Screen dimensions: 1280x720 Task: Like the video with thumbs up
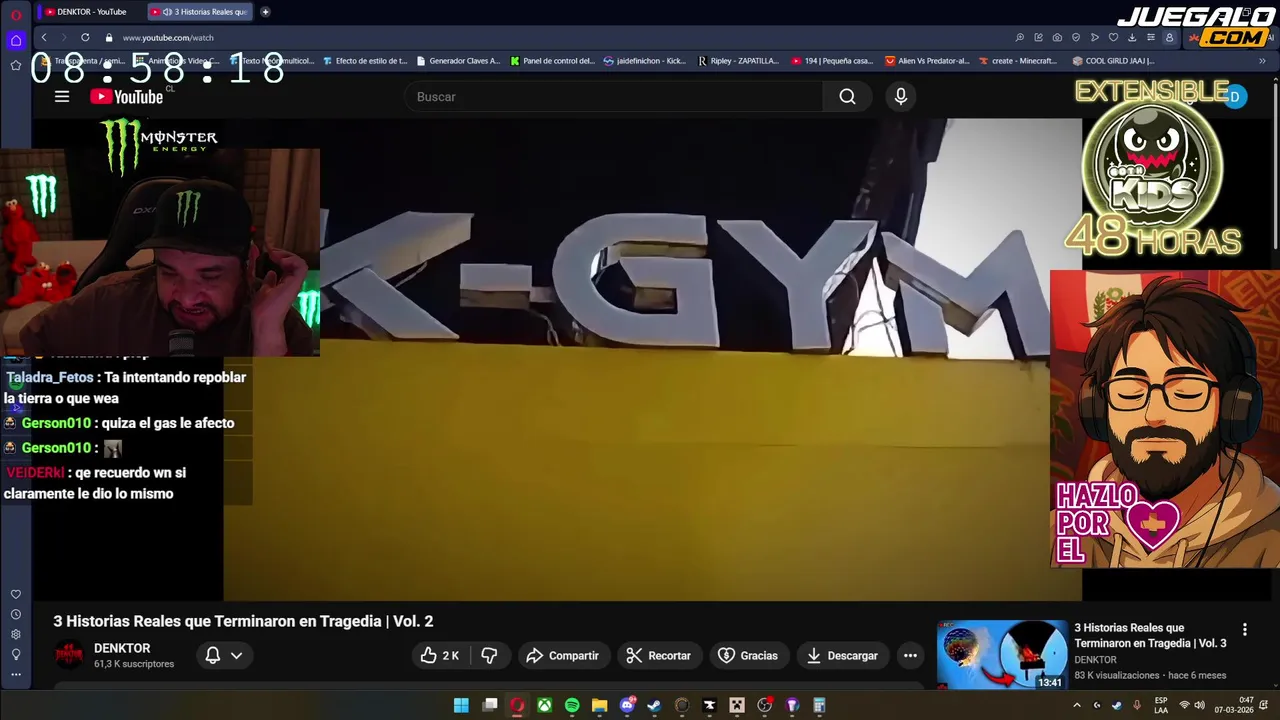coord(440,656)
